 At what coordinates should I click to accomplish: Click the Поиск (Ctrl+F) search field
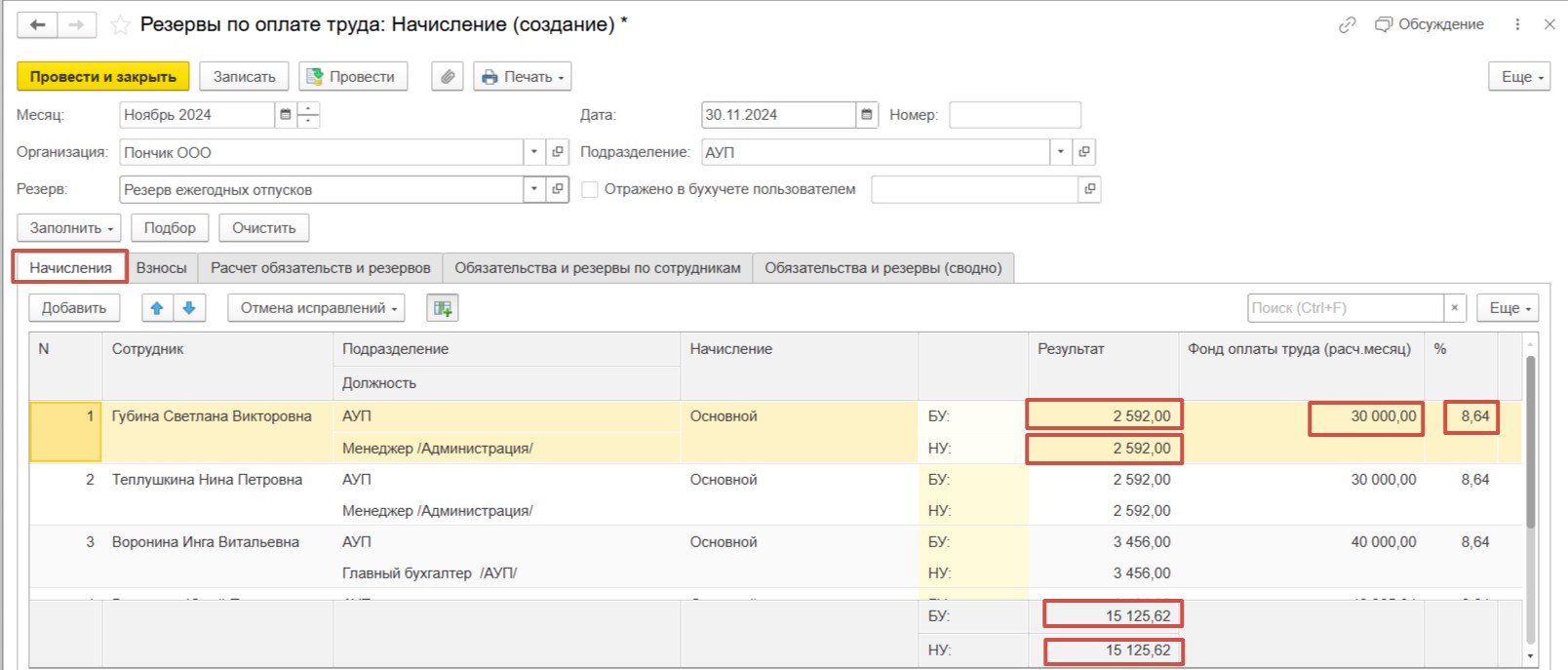[1346, 308]
